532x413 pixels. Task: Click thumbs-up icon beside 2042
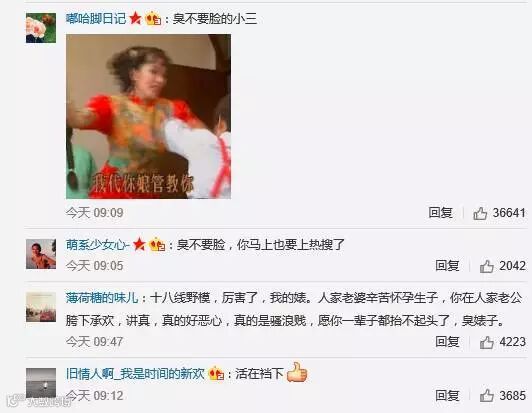(x=487, y=266)
